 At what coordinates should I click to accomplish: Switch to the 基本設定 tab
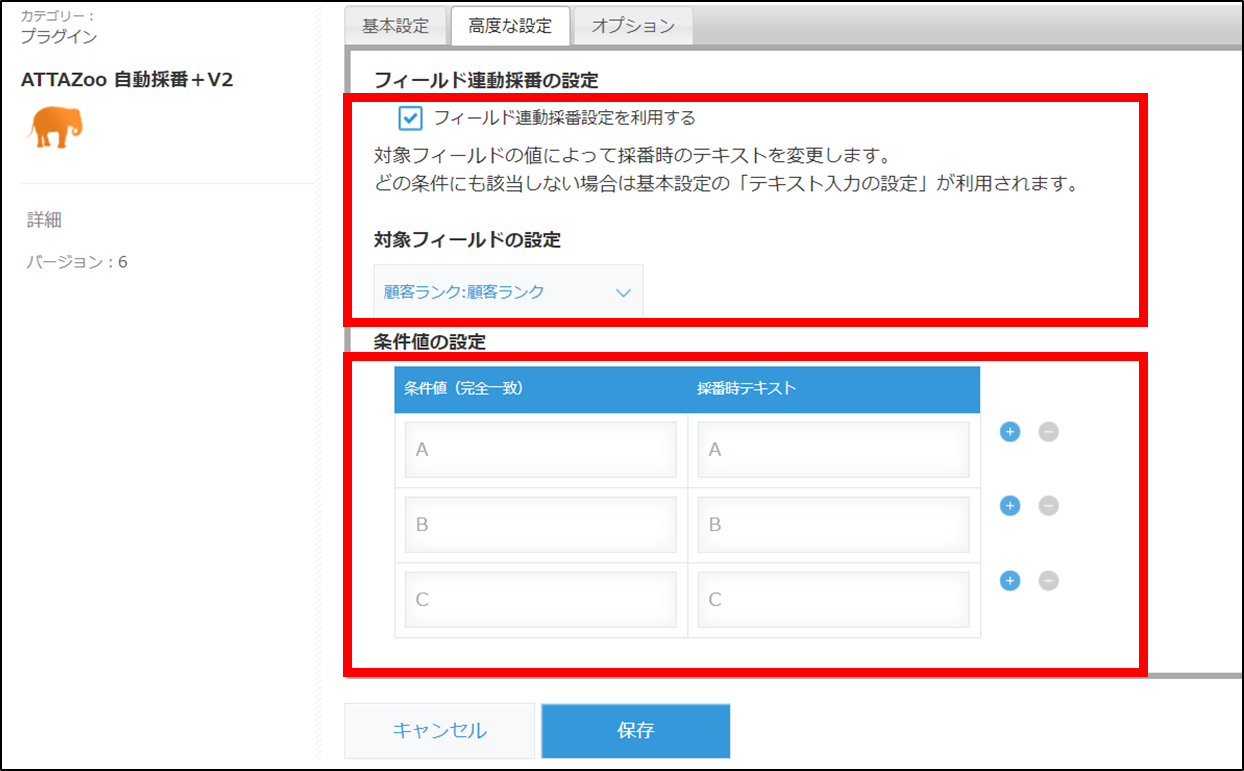point(394,25)
